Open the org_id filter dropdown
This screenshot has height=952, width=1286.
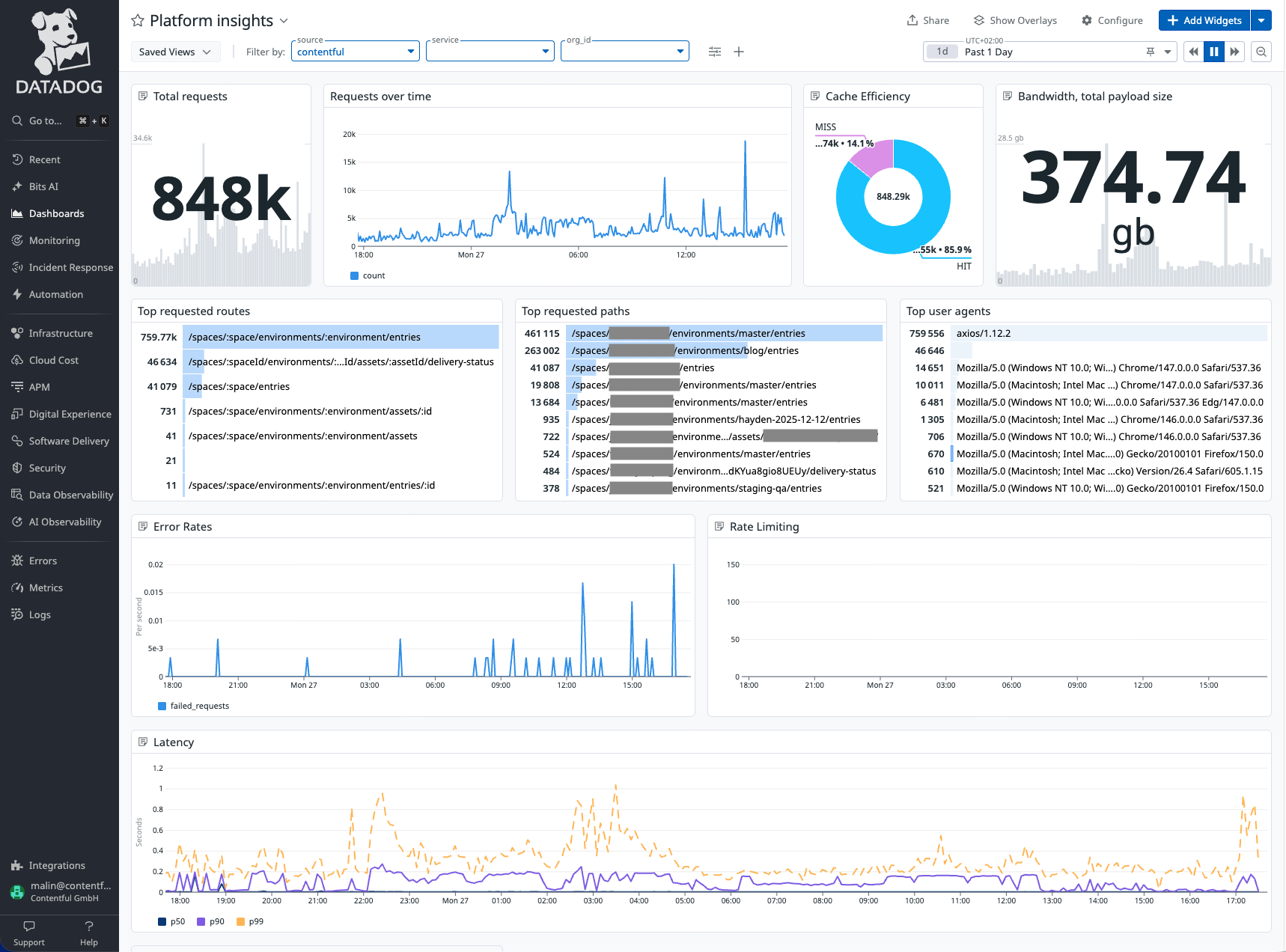625,51
